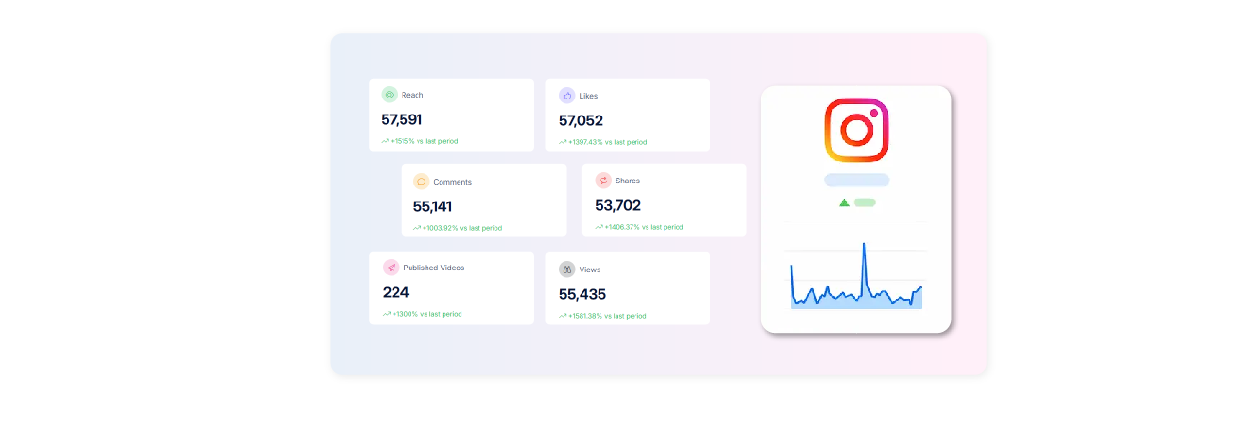Click the +1406.37% vs last period text
This screenshot has width=1255, height=425.
(644, 227)
